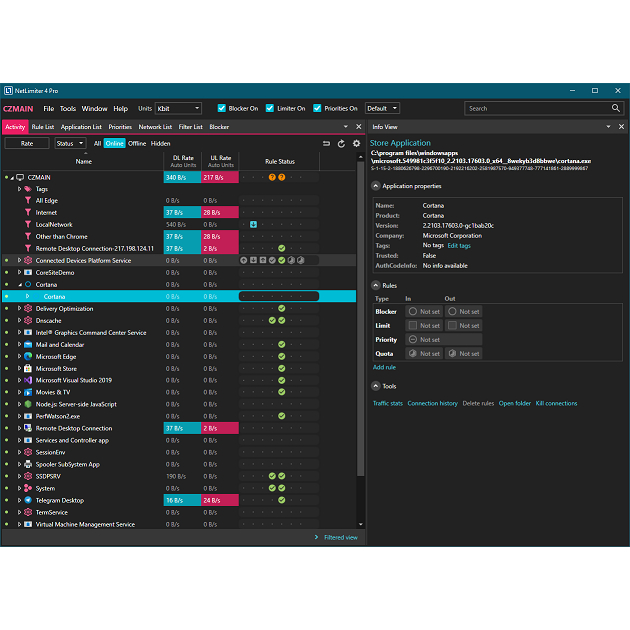Open Connection history link
Viewport: 630px width, 630px height.
point(432,403)
